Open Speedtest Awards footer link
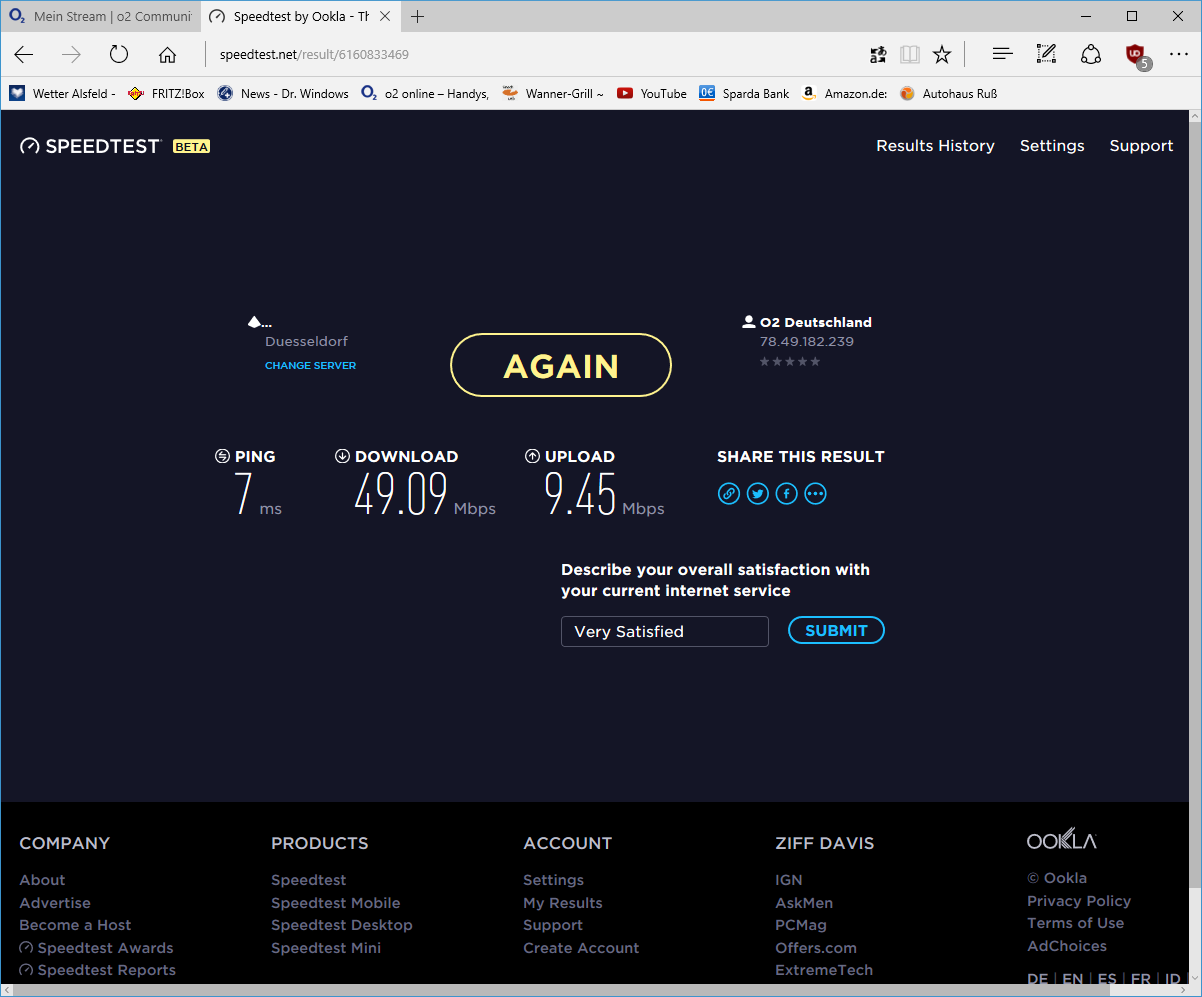This screenshot has width=1202, height=997. pyautogui.click(x=96, y=948)
